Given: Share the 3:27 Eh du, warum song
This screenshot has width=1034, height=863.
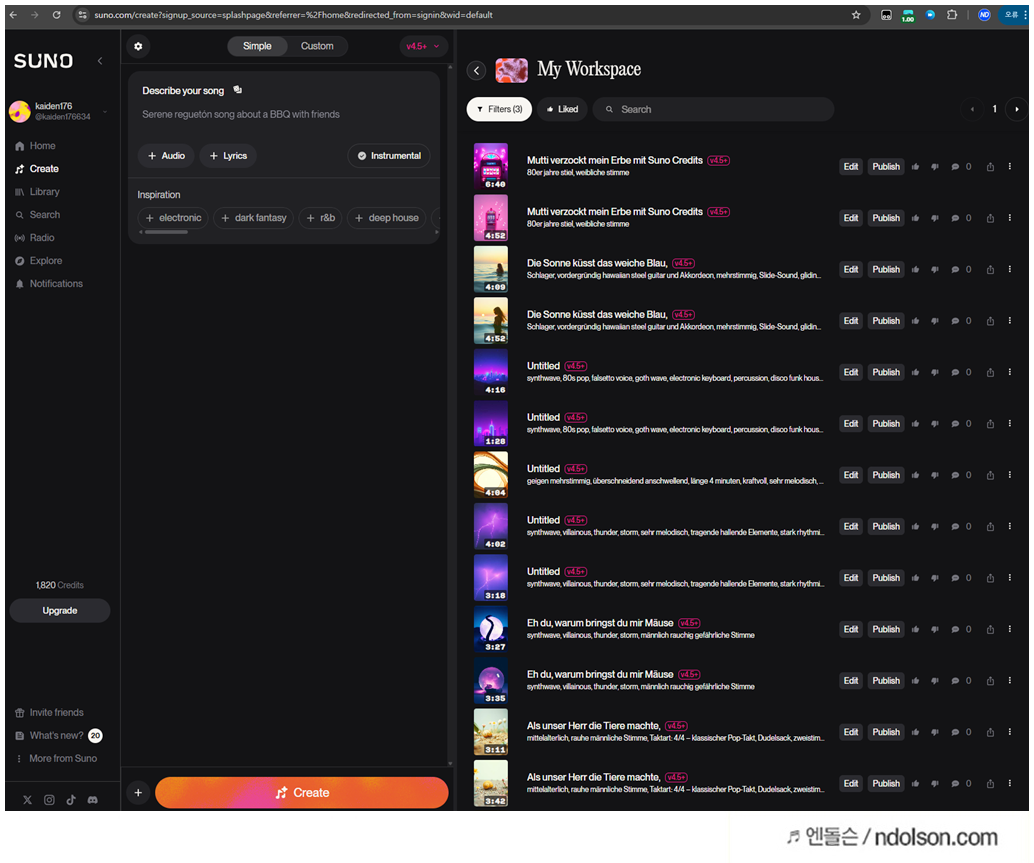Looking at the screenshot, I should [990, 630].
